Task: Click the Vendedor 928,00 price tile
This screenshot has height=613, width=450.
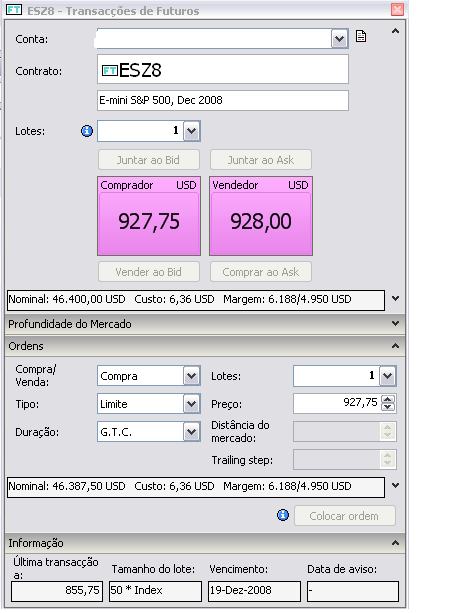Action: (261, 216)
